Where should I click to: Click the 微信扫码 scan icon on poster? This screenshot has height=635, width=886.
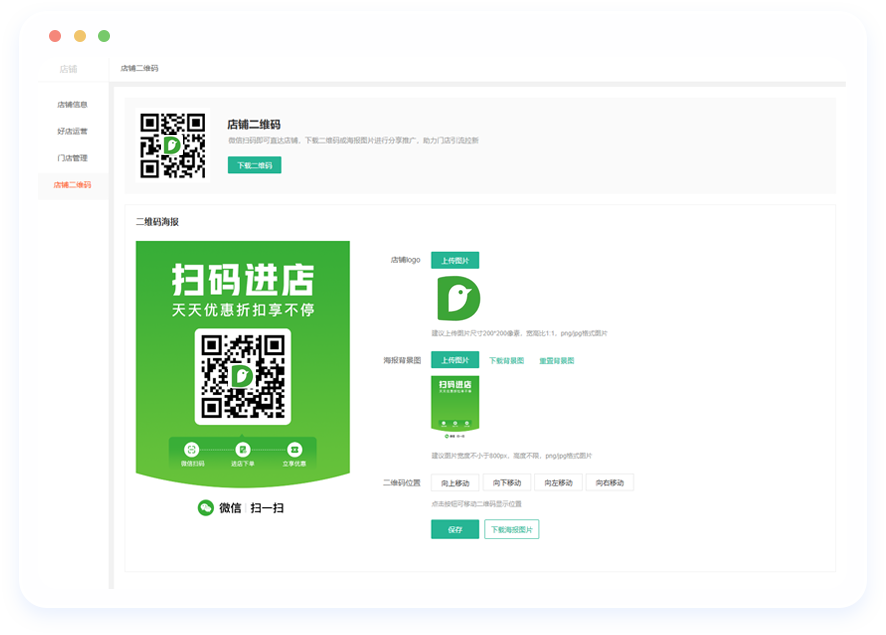[192, 450]
